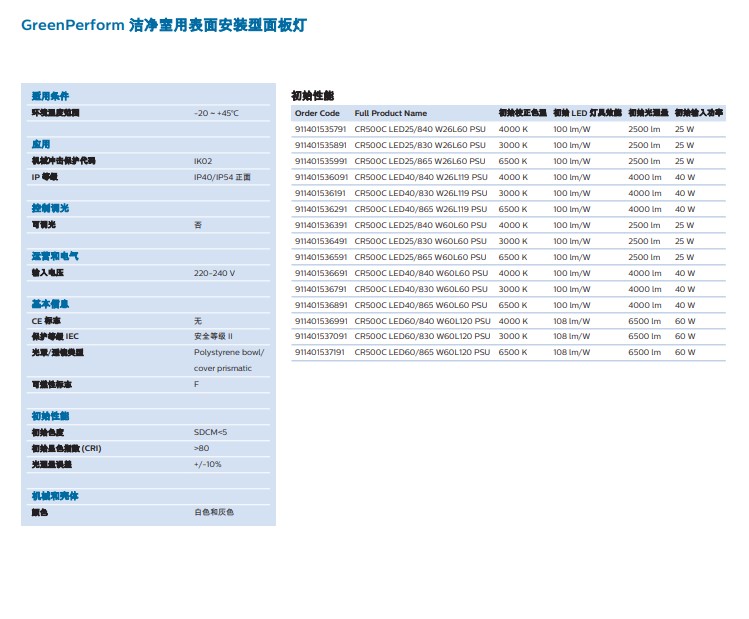Click order code 911401536291
Viewport: 749px width, 619px height.
point(321,209)
